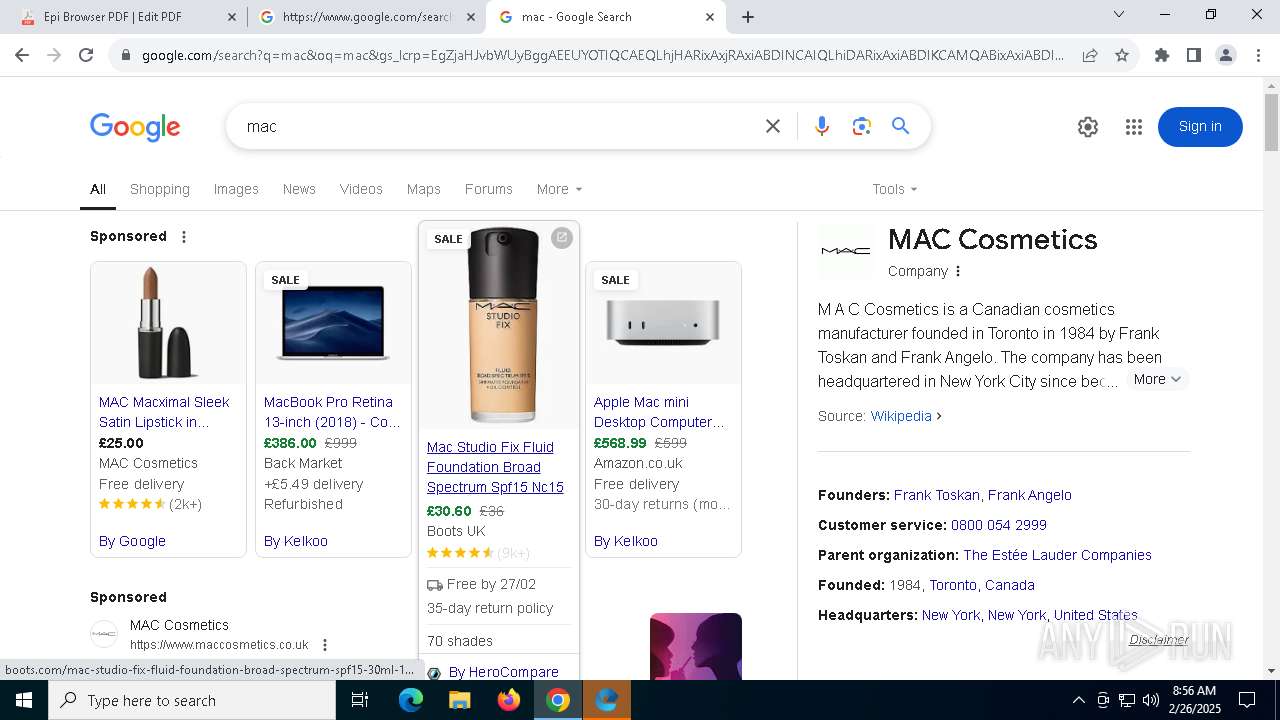
Task: Reload the page
Action: 86,55
